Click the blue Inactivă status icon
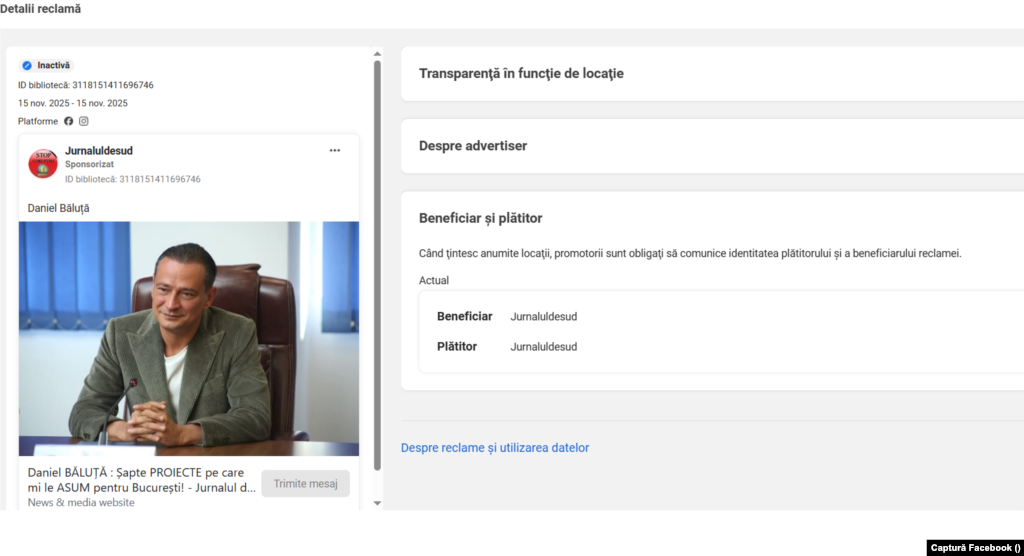Screen dimensions: 1024x556 (x=27, y=65)
